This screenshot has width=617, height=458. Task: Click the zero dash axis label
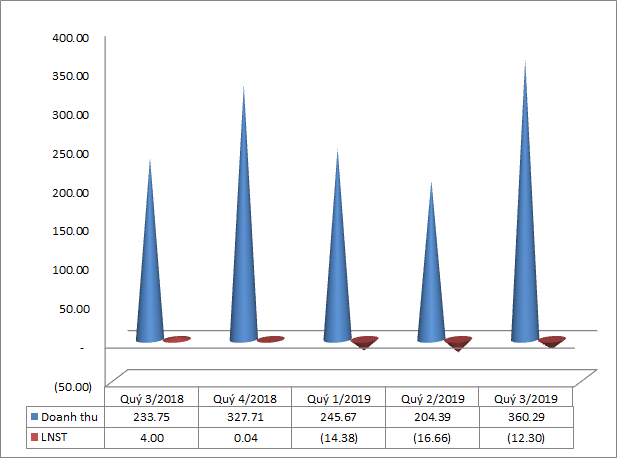(x=82, y=348)
